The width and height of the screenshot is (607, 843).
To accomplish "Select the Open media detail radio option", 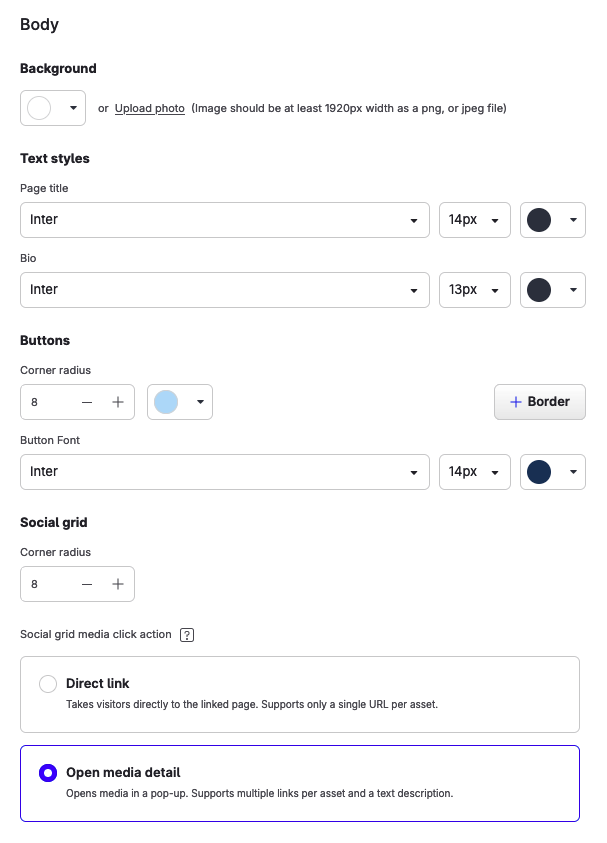I will point(48,773).
